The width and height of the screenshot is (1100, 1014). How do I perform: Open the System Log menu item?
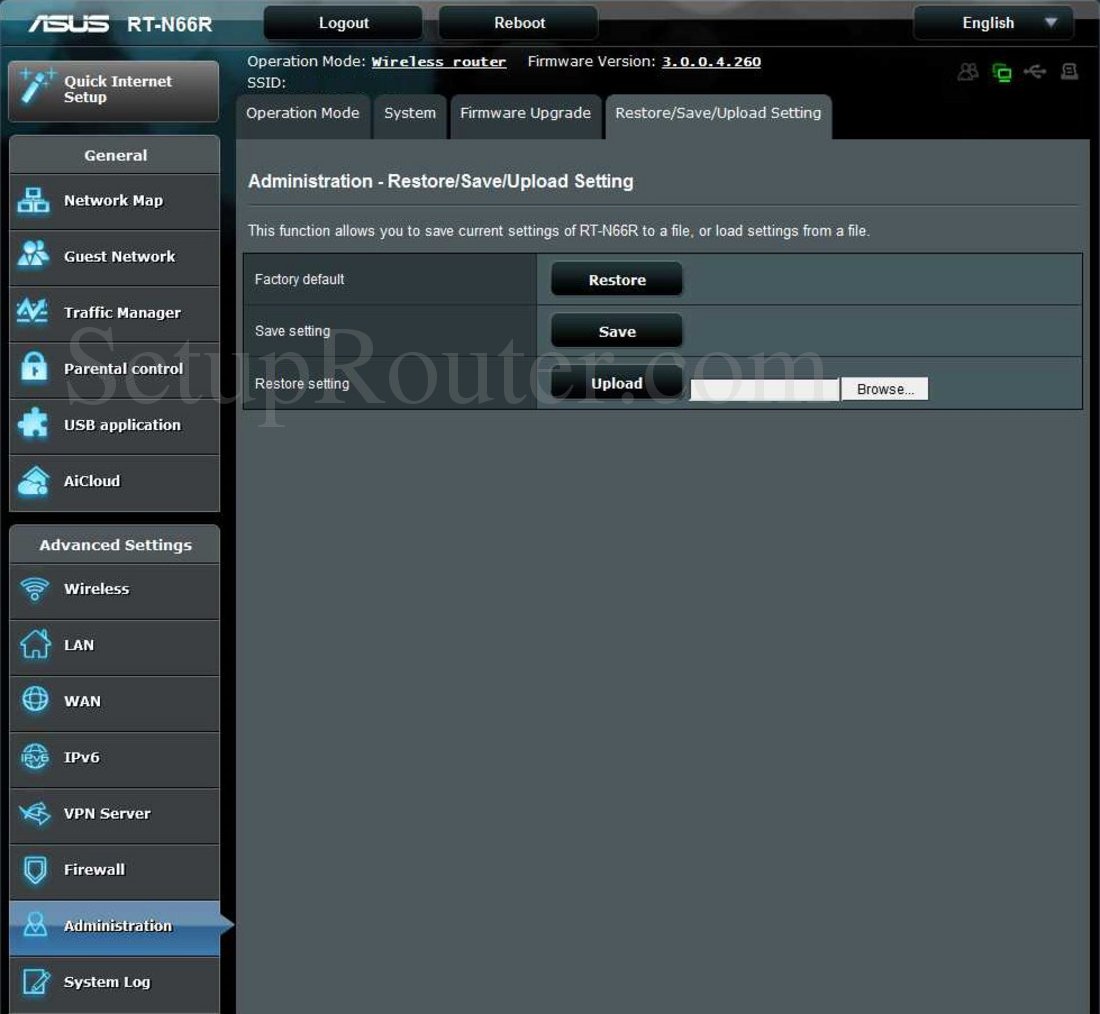[114, 984]
